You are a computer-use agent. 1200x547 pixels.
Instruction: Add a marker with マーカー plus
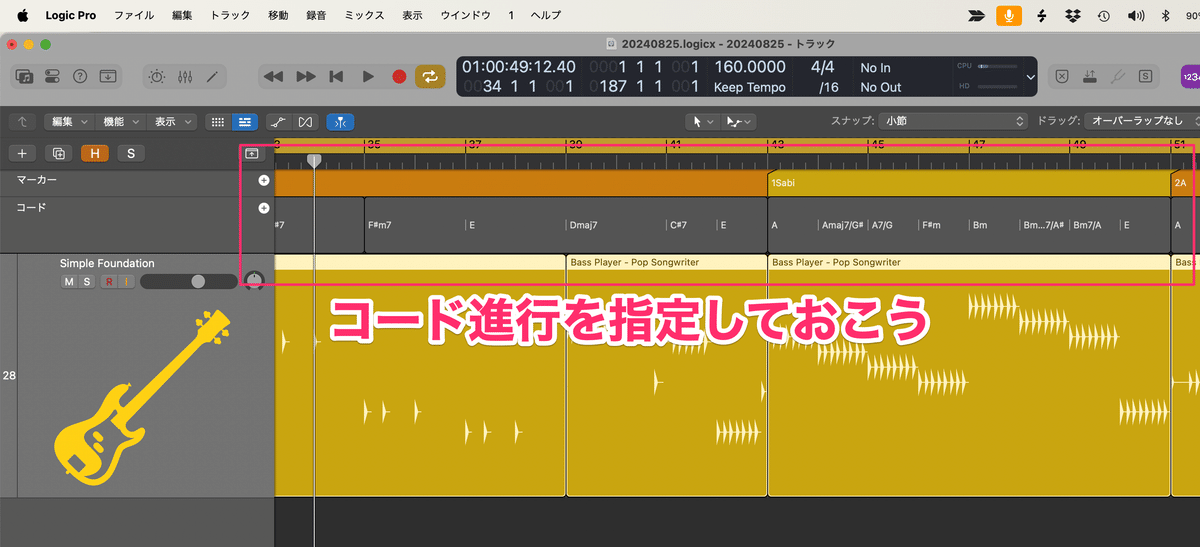[264, 181]
